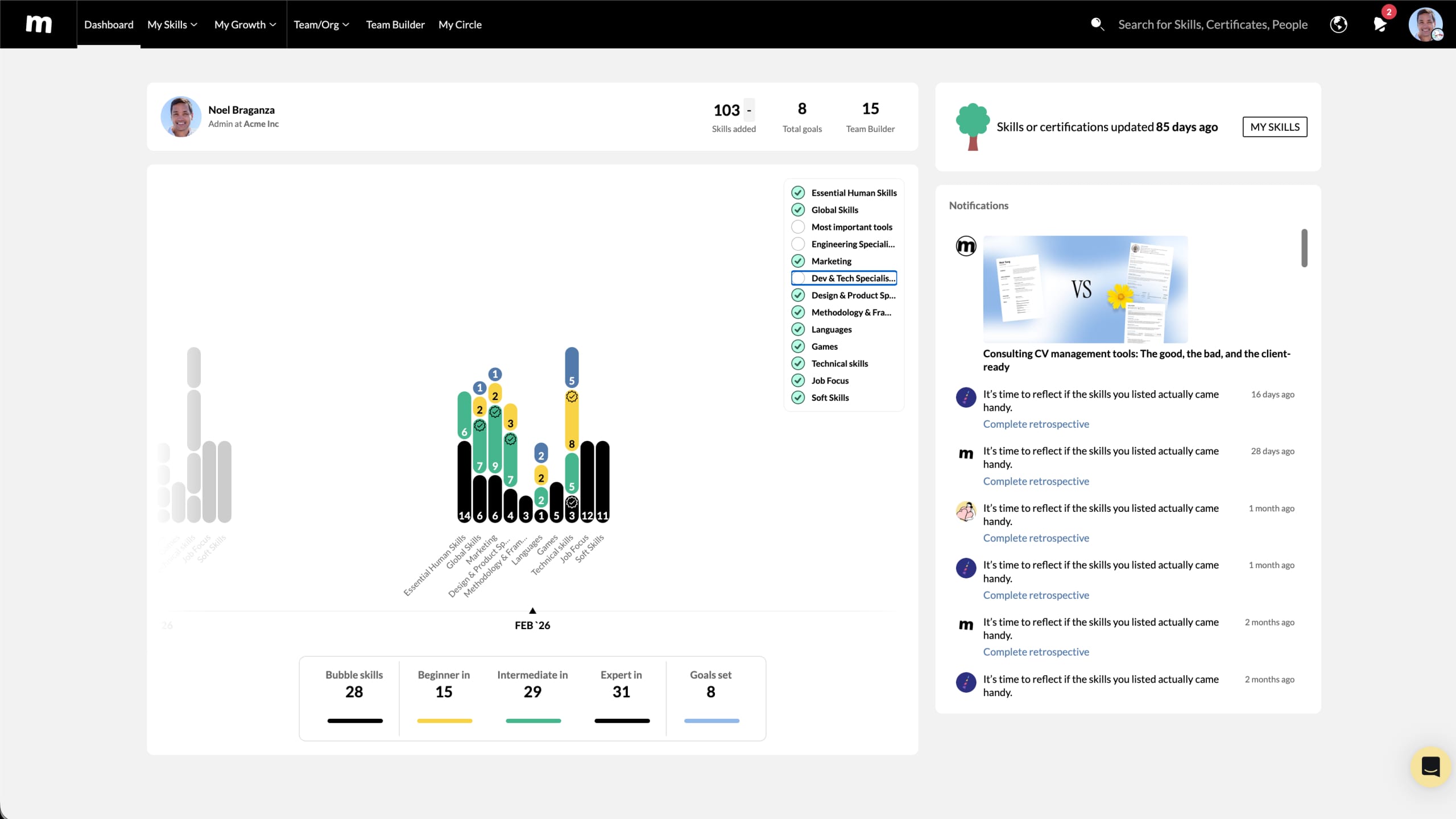Open the user avatar menu in the header
Screen dimensions: 1456x819
[1425, 24]
